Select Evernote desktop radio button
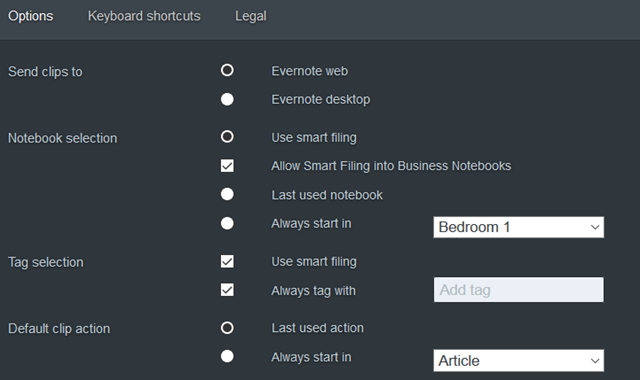The image size is (640, 380). (x=227, y=99)
